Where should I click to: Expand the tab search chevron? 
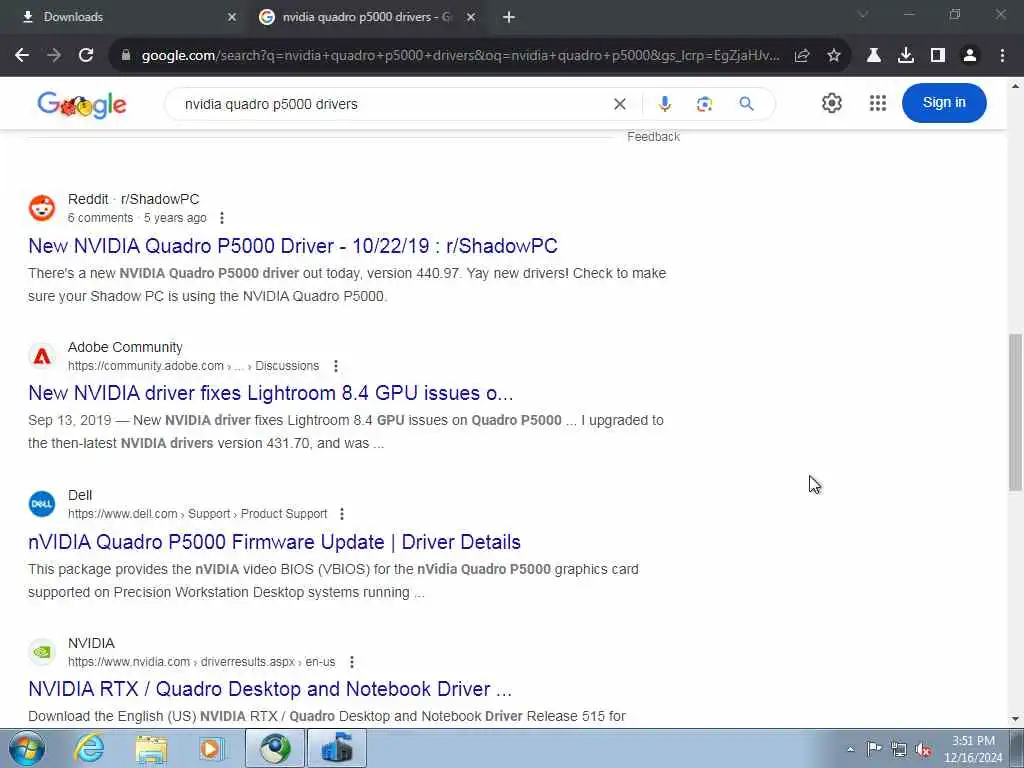[x=863, y=14]
